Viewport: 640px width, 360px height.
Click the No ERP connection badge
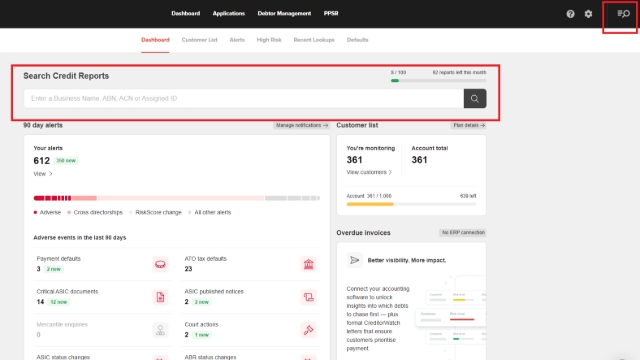(463, 233)
